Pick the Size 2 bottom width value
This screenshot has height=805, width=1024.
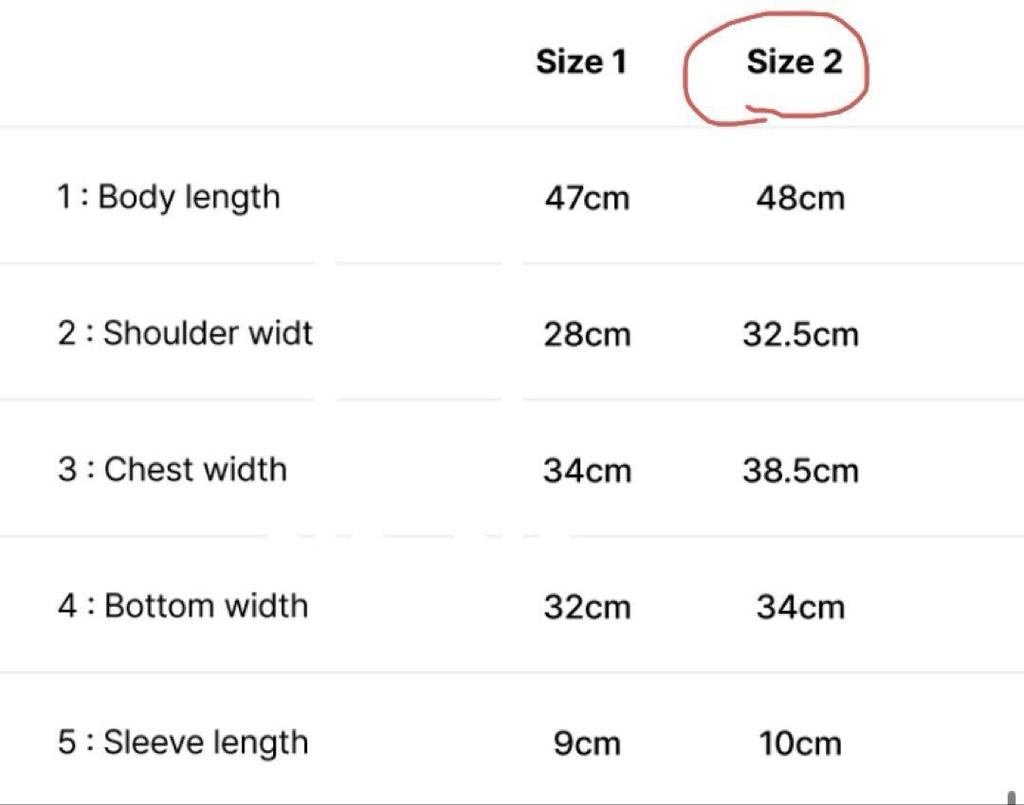pyautogui.click(x=800, y=607)
